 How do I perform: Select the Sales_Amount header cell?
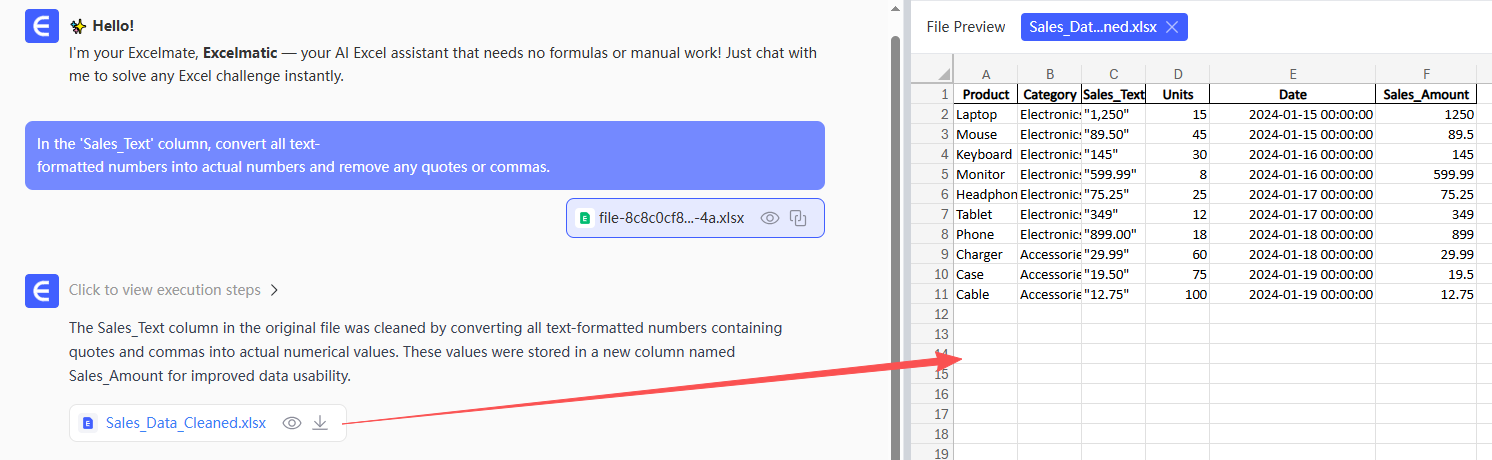point(1426,94)
